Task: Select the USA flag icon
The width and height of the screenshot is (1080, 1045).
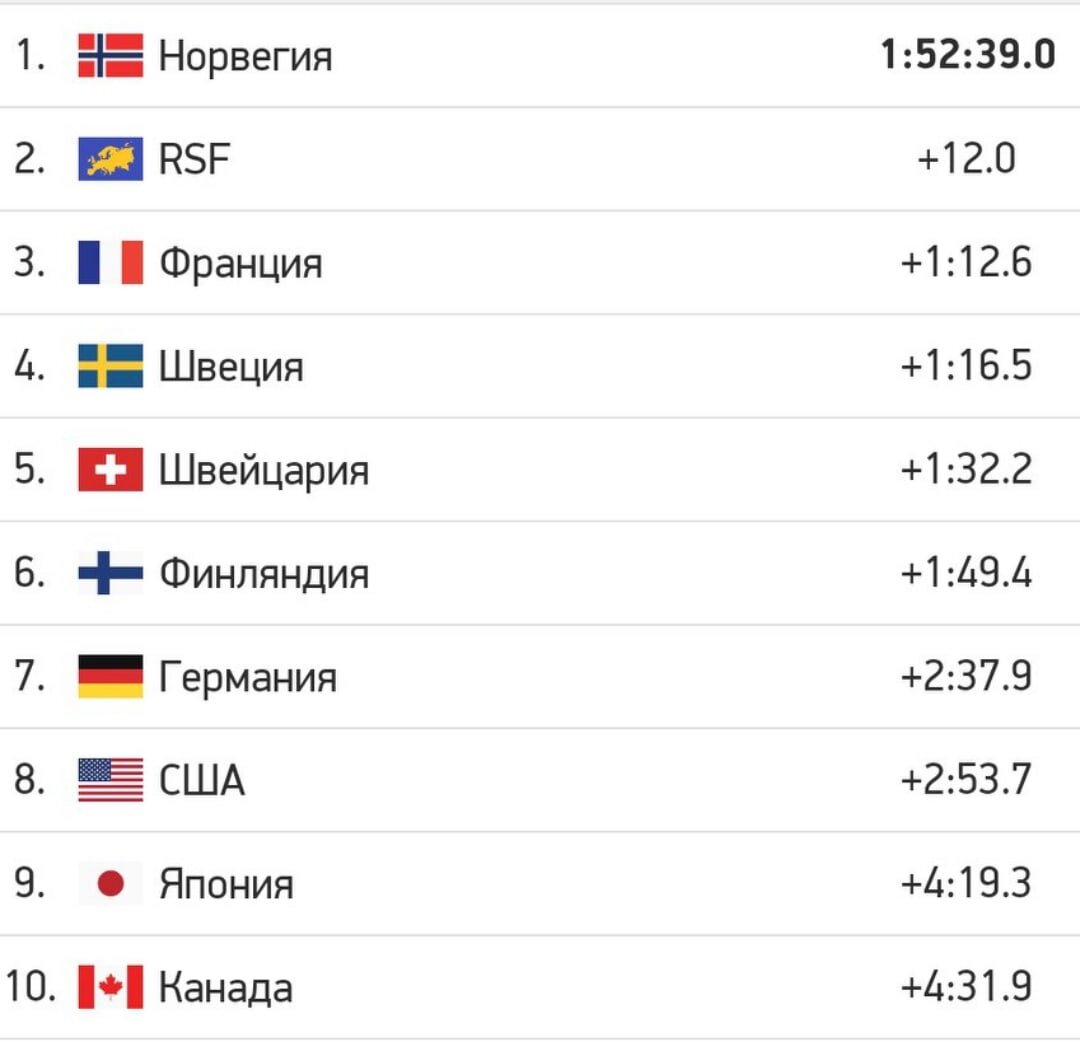Action: 111,780
